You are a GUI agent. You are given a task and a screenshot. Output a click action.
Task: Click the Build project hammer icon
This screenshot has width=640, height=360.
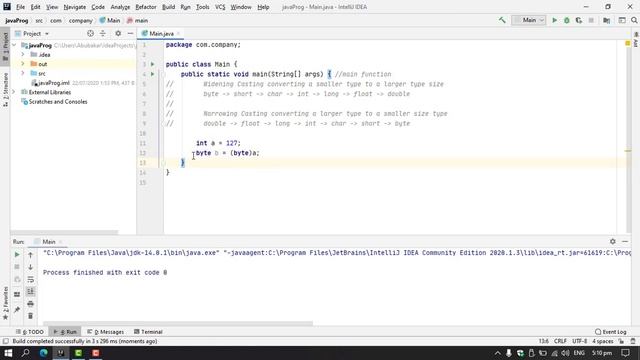(x=502, y=20)
